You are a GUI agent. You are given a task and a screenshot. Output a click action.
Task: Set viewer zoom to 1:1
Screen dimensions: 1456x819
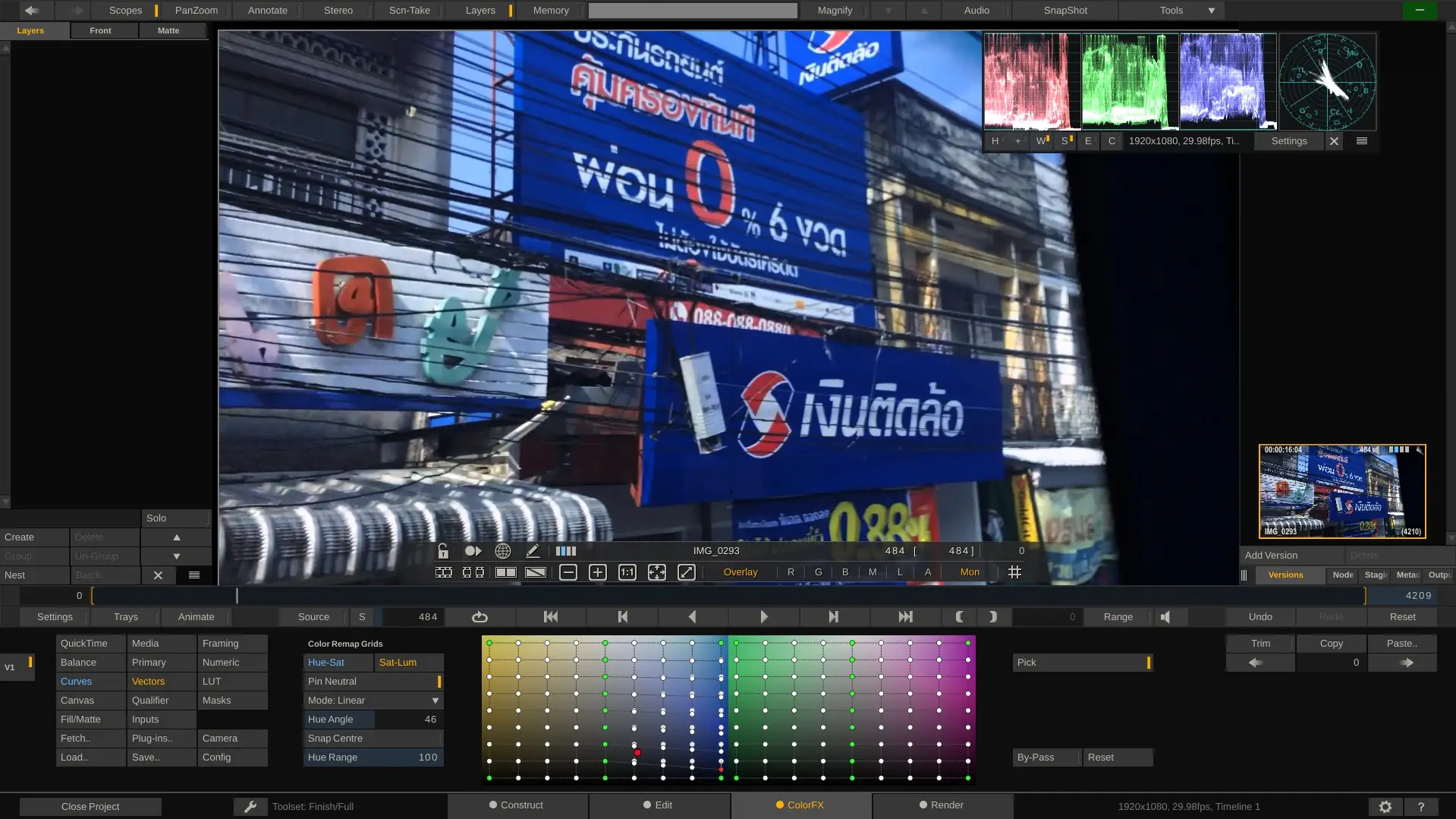click(627, 572)
